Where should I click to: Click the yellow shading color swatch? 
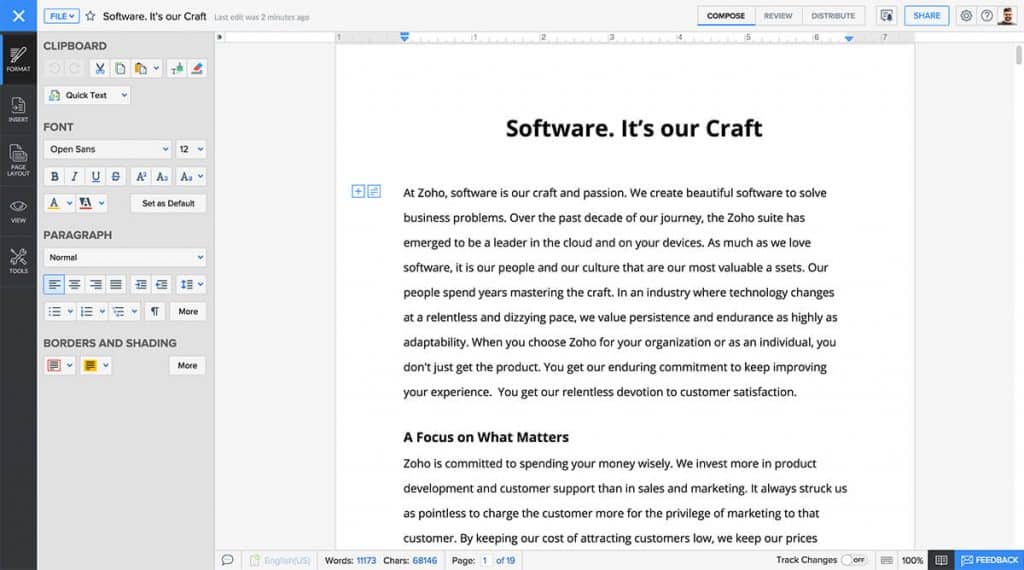tap(90, 366)
